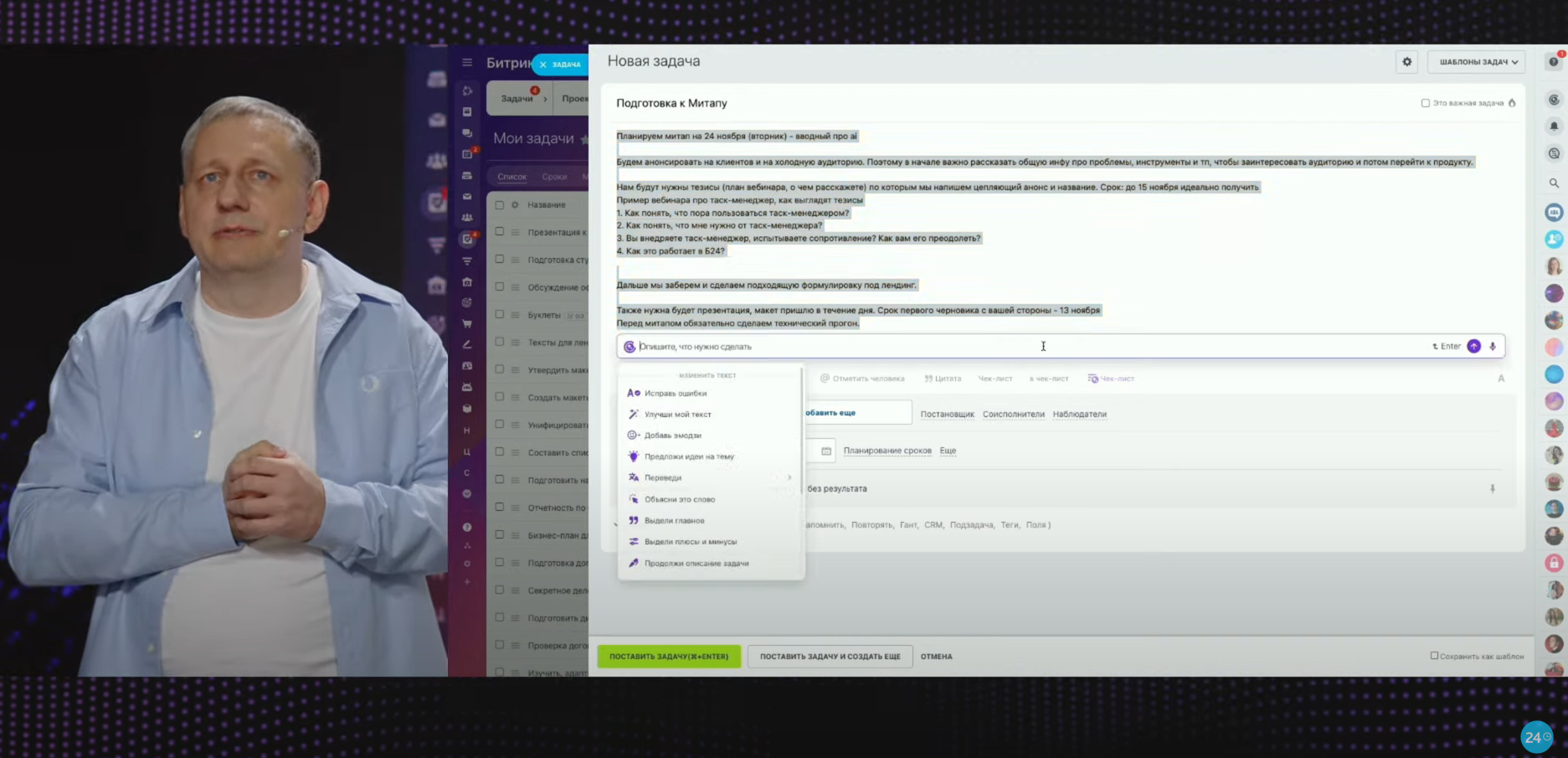Click 'Отмена' to cancel task

pos(936,657)
